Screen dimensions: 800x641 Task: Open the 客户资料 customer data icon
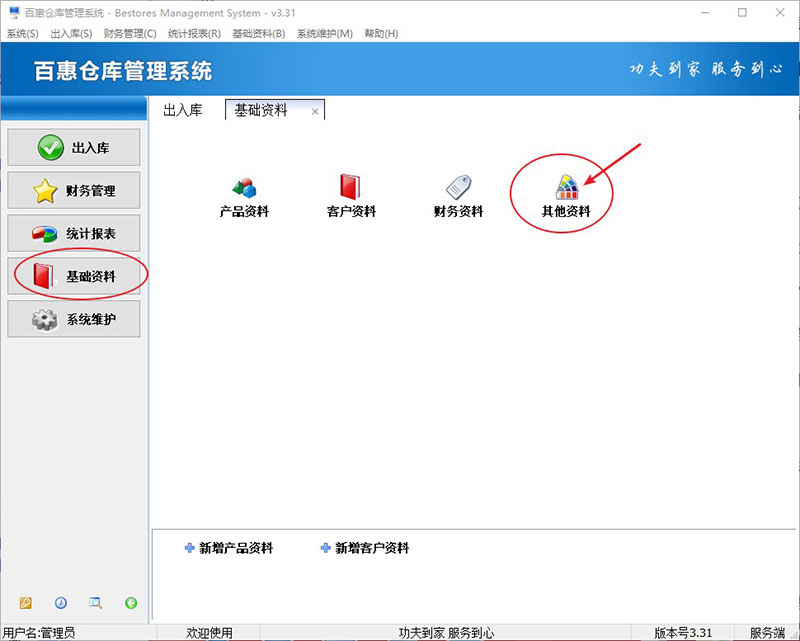pos(351,196)
